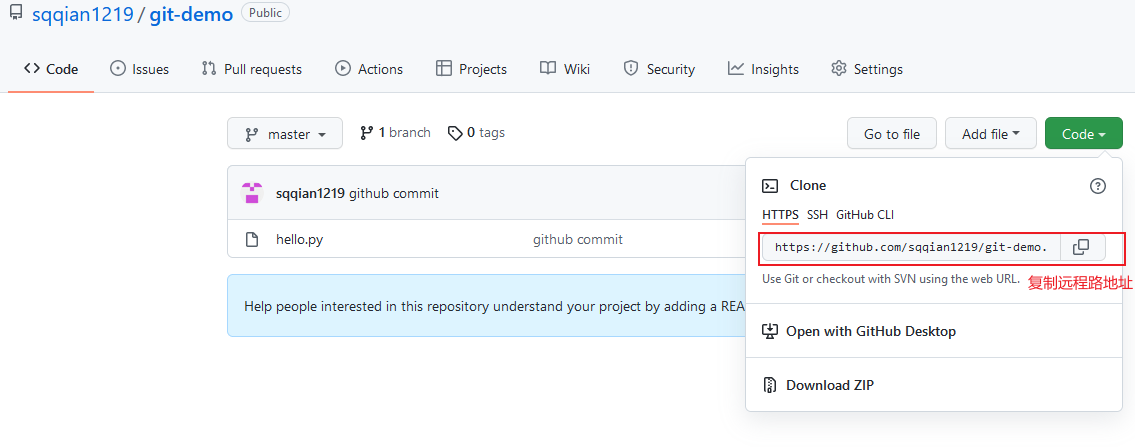1135x447 pixels.
Task: Open the latest 'github commit' header link
Action: 394,193
